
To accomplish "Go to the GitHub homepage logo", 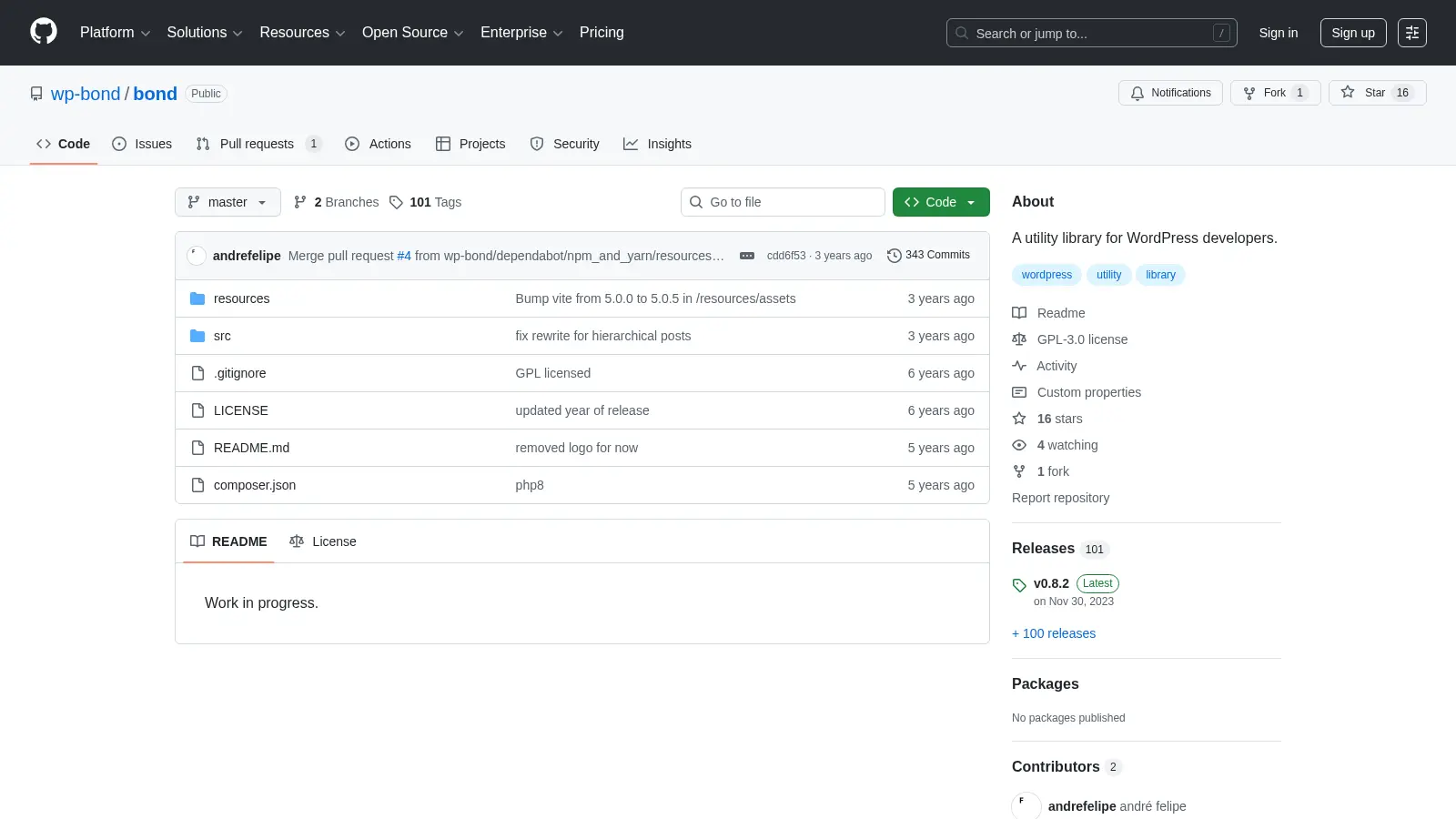I will tap(44, 32).
